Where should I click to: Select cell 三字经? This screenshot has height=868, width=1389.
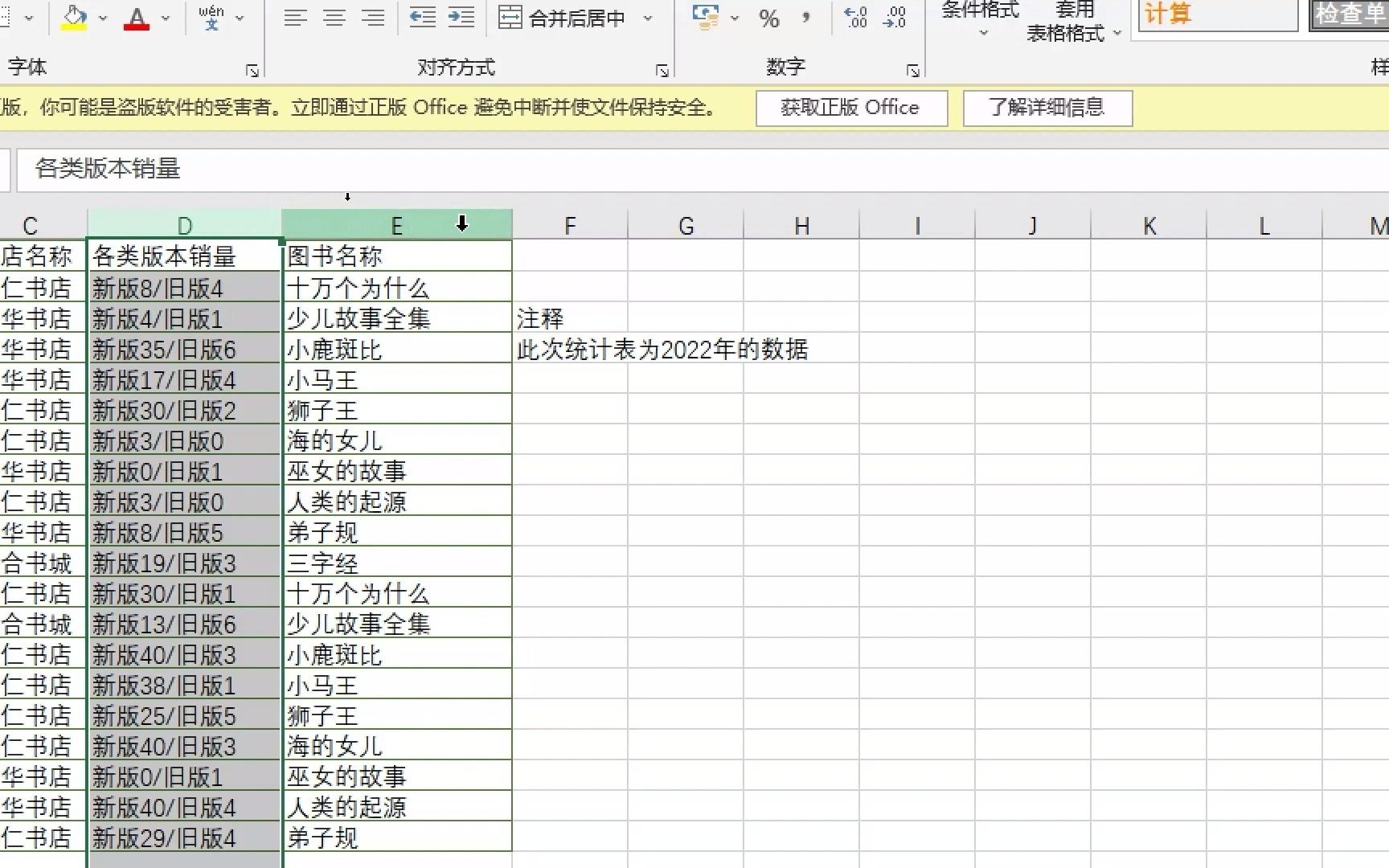pos(397,563)
